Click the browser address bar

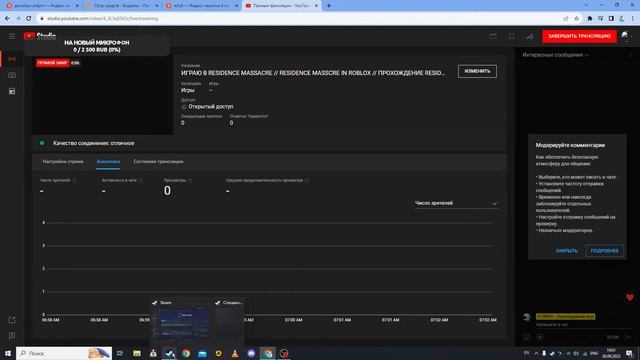coord(302,18)
